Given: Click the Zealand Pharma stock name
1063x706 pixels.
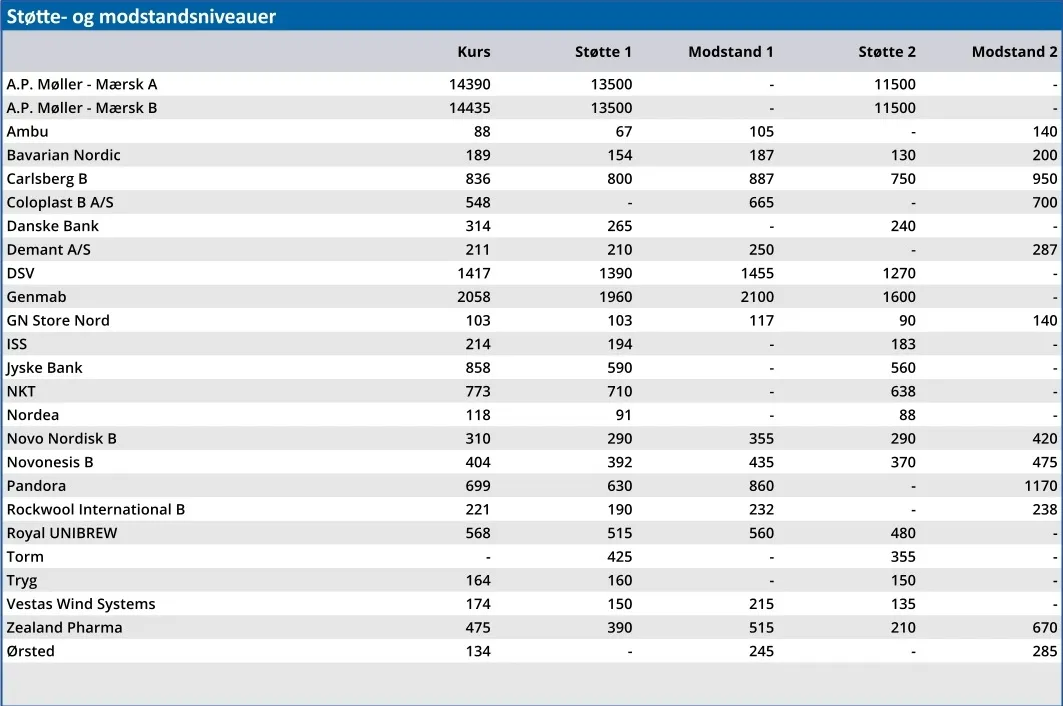Looking at the screenshot, I should pos(64,628).
